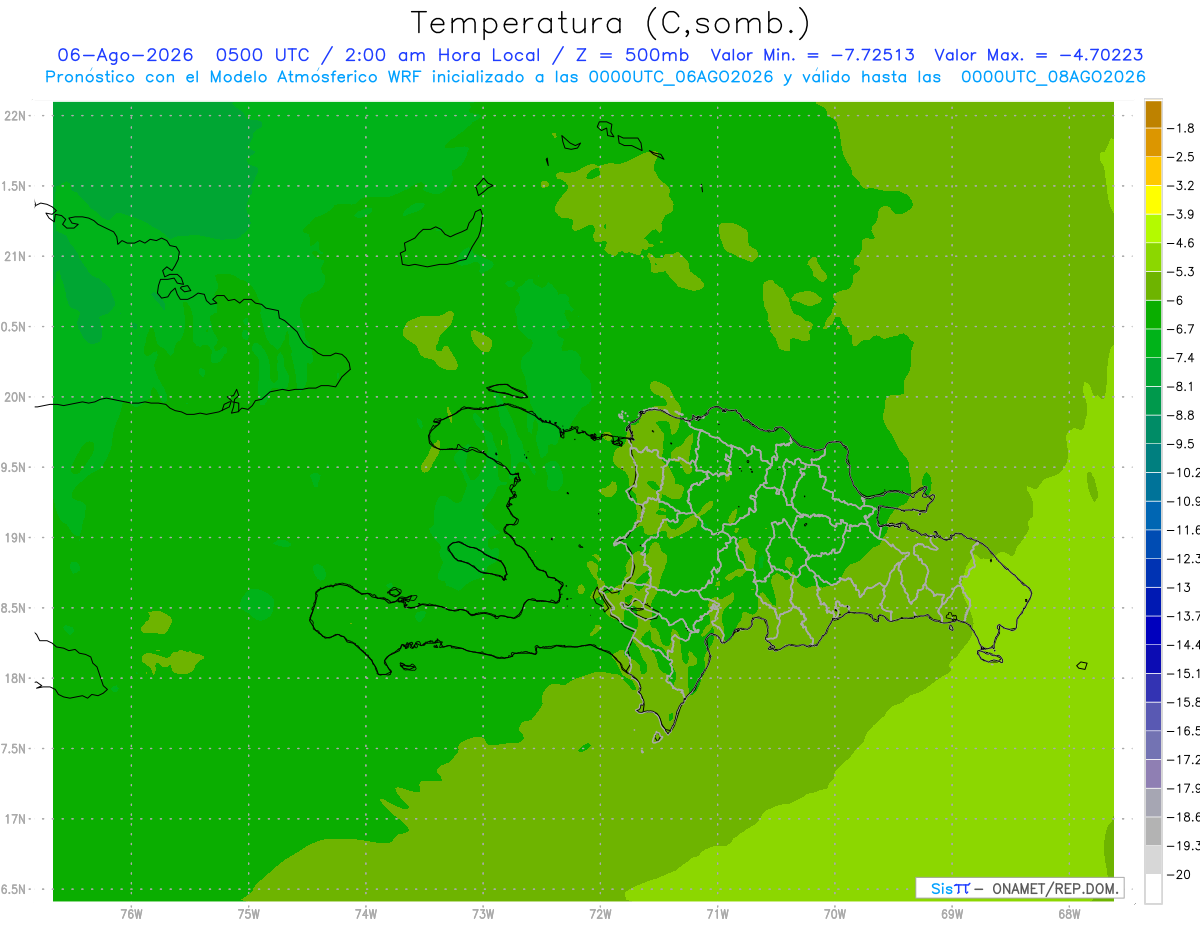This screenshot has height=927, width=1200.
Task: Select the 'Z = 500mb' level text
Action: tap(630, 55)
